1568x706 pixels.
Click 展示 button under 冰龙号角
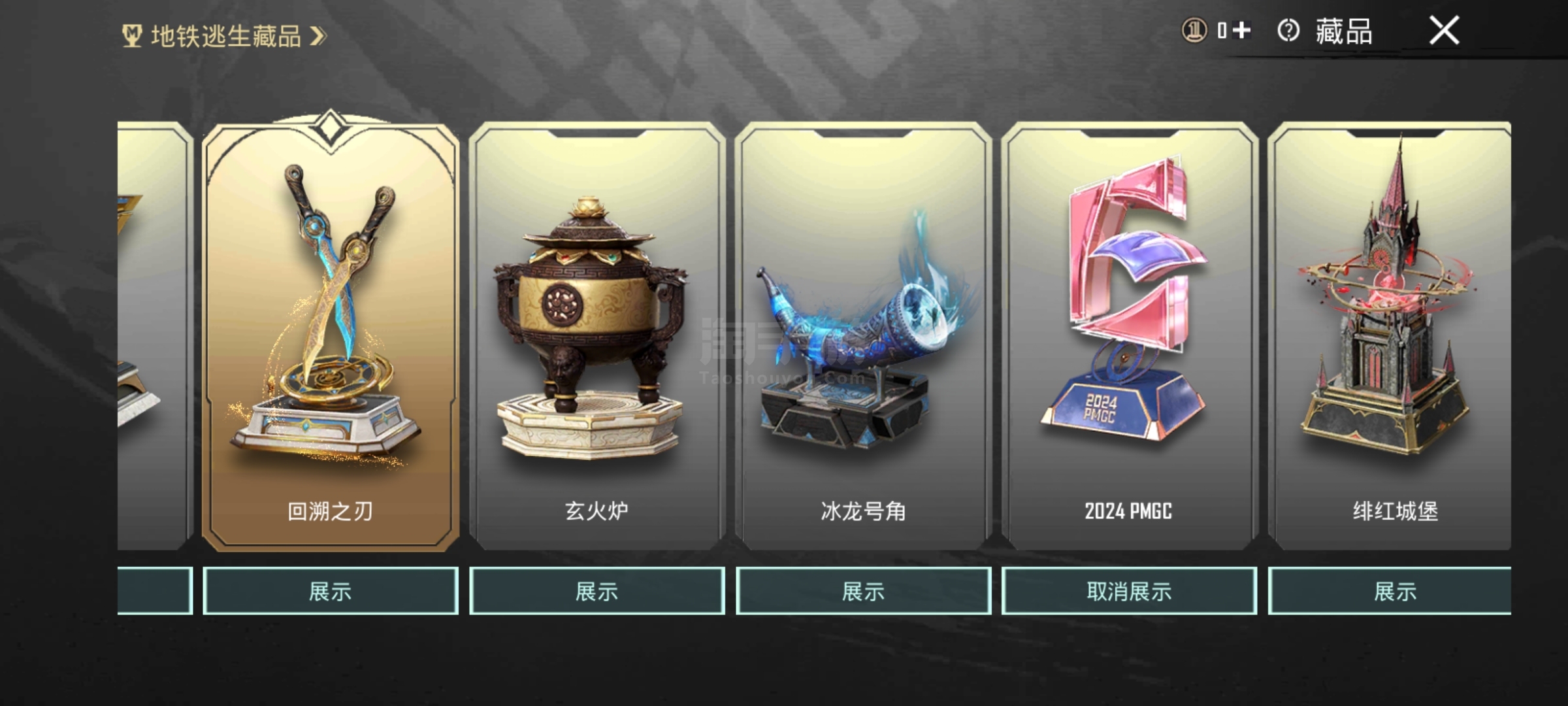pyautogui.click(x=863, y=591)
